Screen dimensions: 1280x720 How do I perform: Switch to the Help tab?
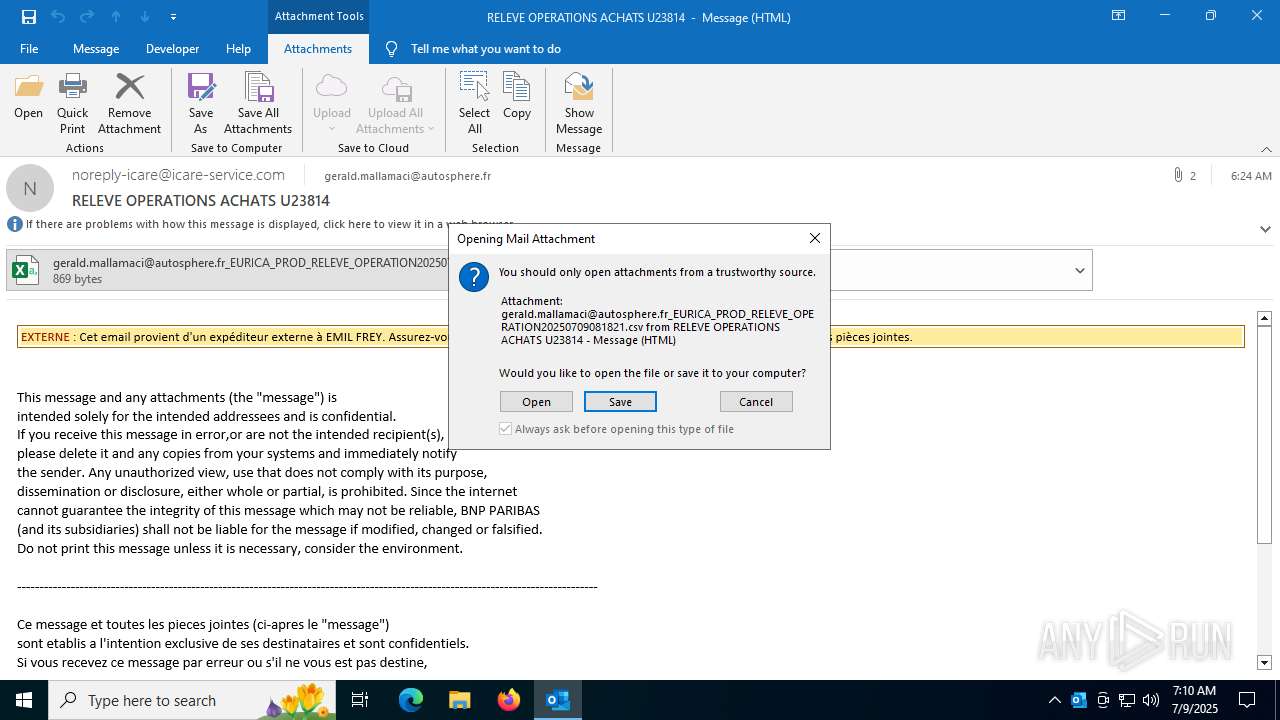tap(238, 48)
